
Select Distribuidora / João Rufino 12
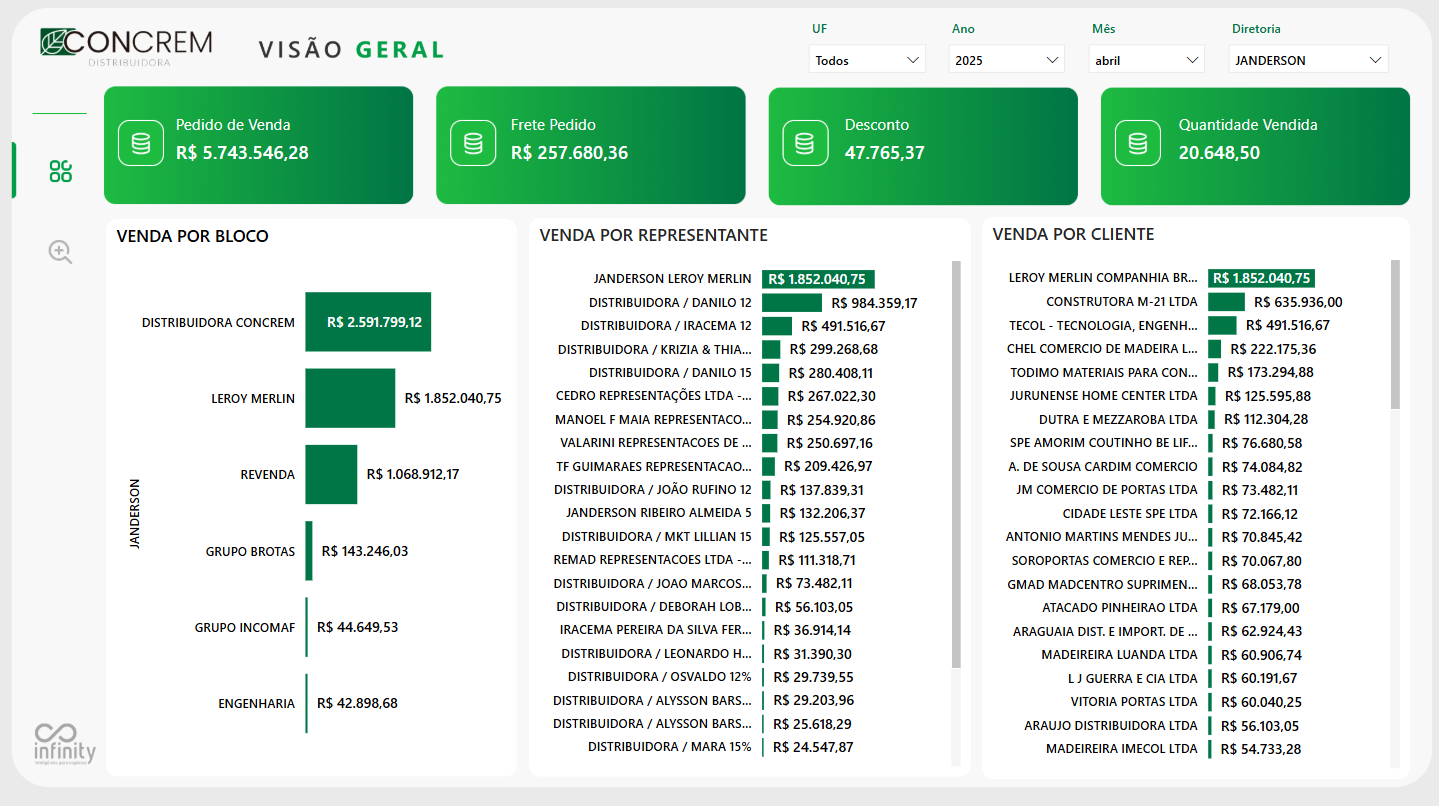(653, 490)
